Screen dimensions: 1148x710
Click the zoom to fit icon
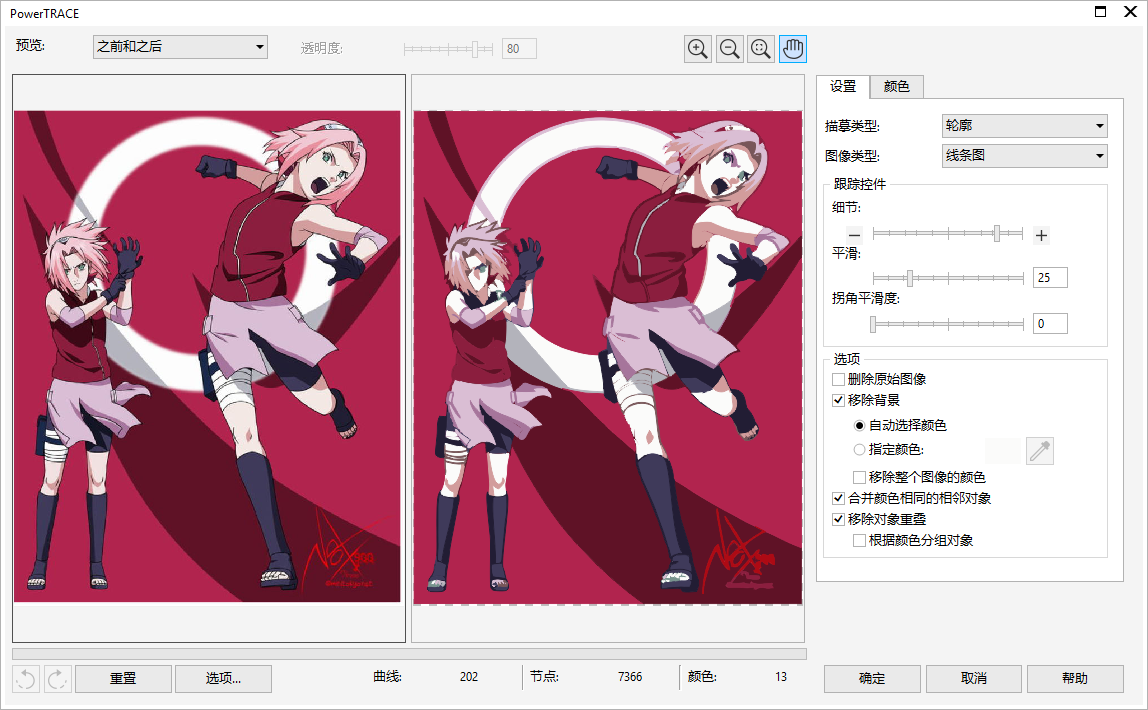pyautogui.click(x=761, y=49)
